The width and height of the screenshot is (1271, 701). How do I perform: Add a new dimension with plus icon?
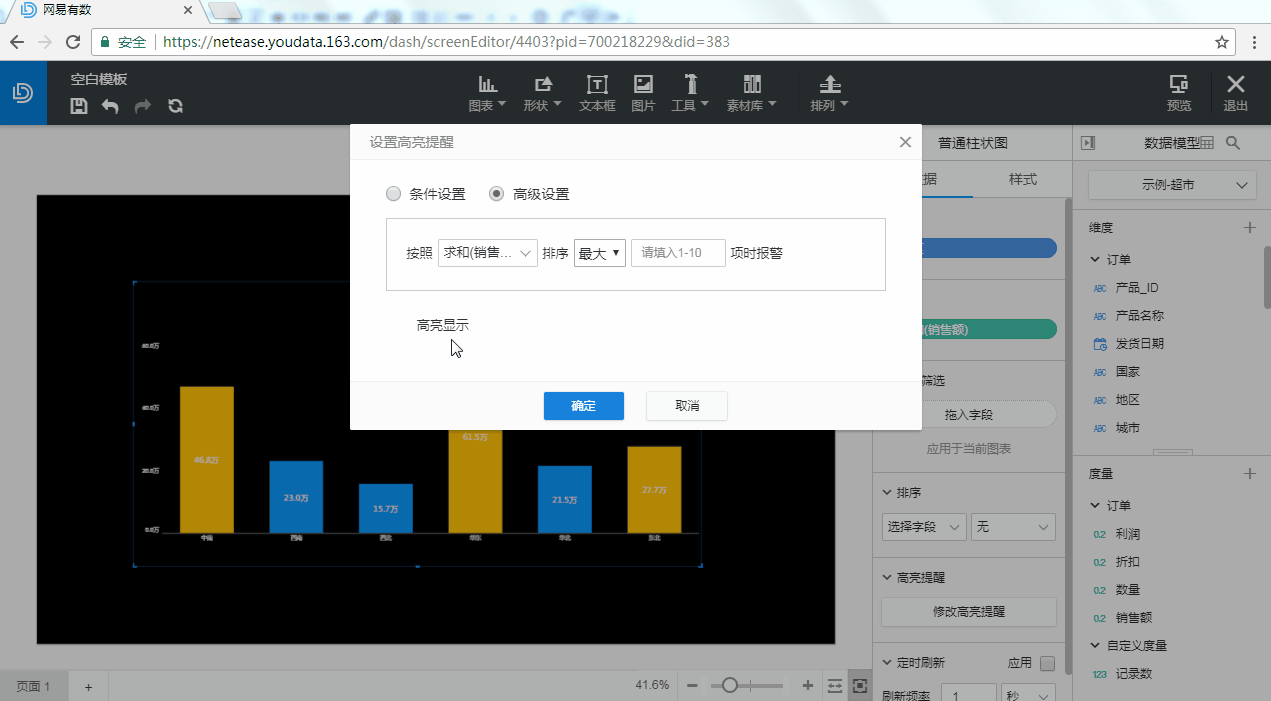pyautogui.click(x=1249, y=228)
